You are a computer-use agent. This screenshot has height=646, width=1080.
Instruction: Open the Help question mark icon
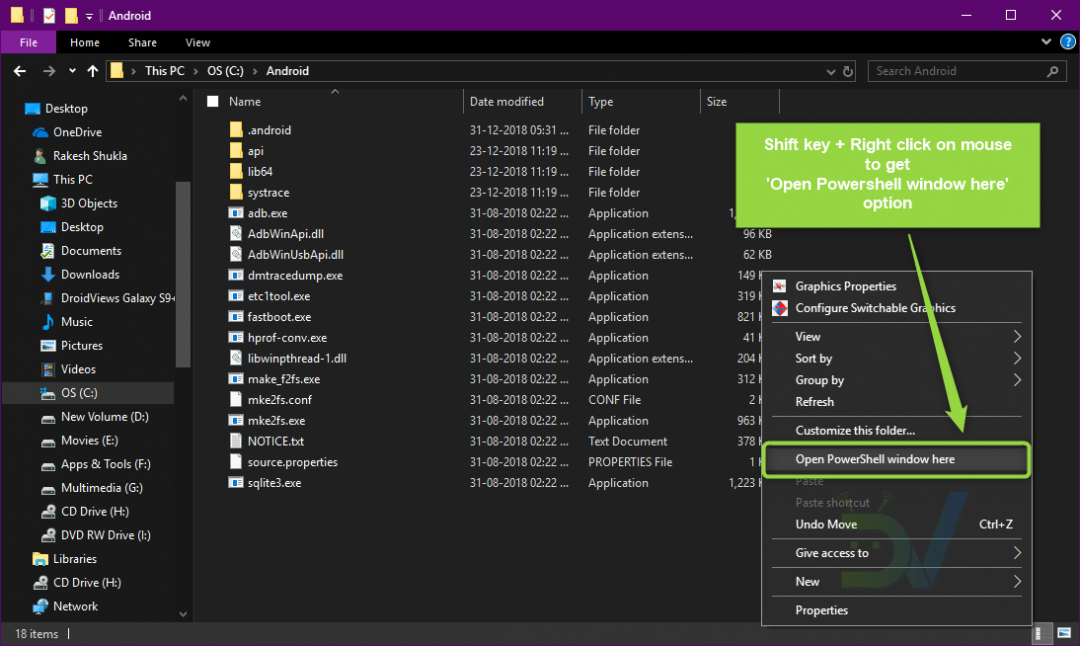pos(1068,42)
